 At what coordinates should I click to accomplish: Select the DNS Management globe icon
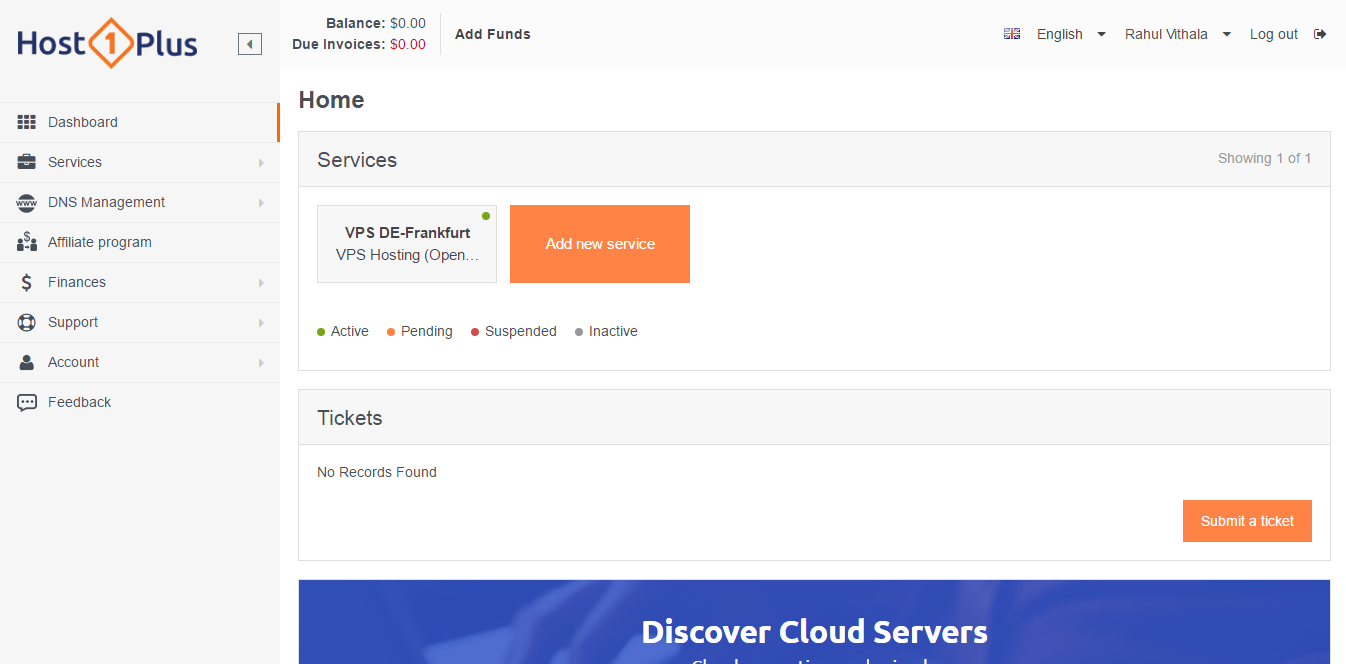tap(26, 202)
